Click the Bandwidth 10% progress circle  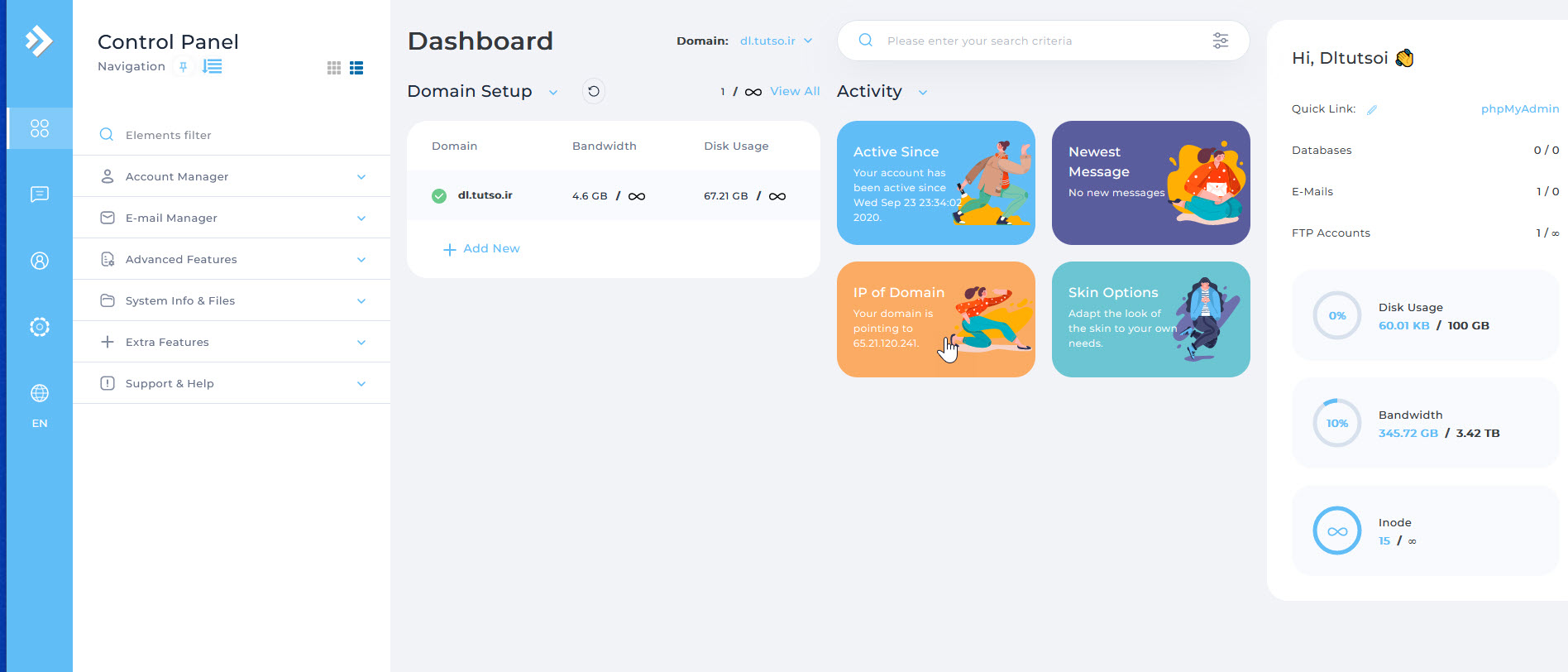pos(1336,423)
